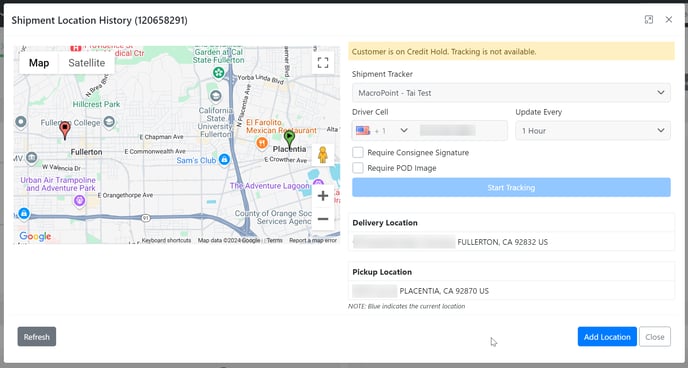
Task: Switch to the Satellite map view
Action: [86, 63]
